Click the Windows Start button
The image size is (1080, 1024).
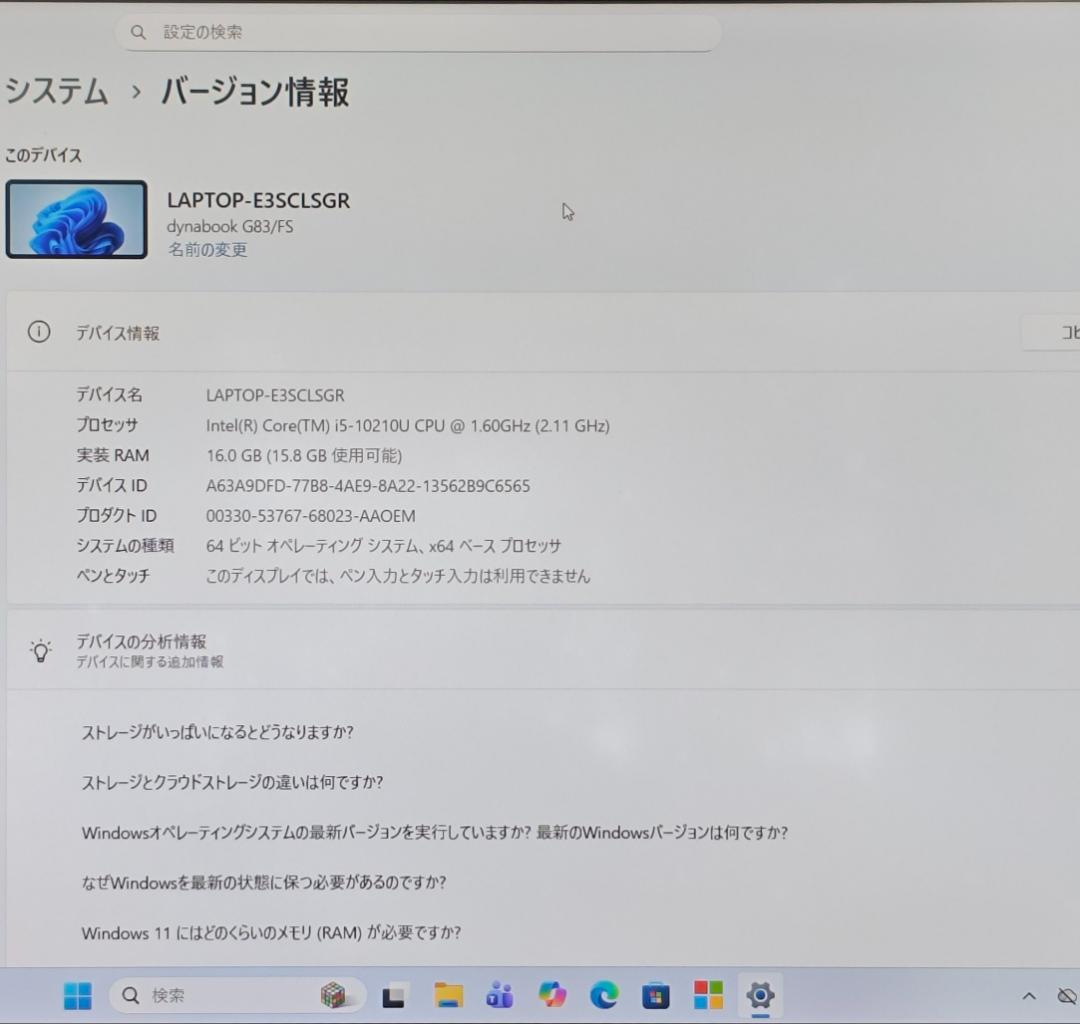78,996
